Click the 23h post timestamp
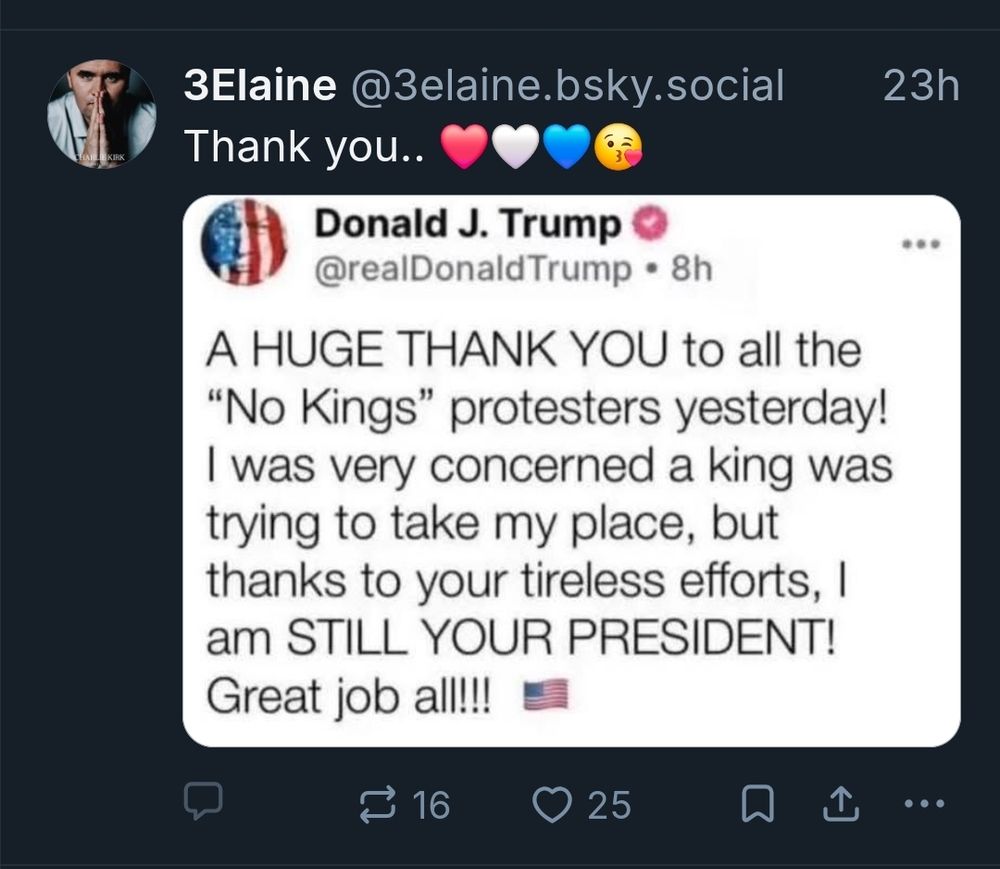 coord(920,87)
